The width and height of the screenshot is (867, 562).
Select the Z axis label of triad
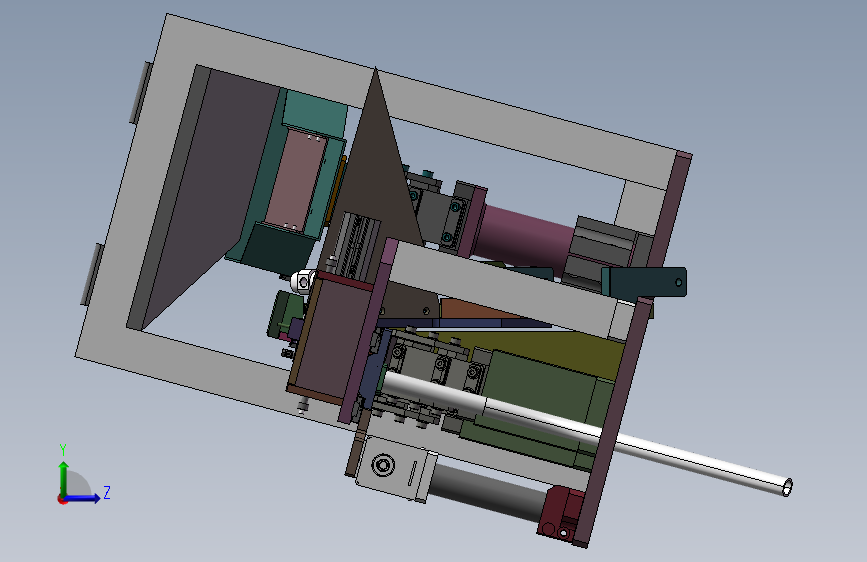pos(107,492)
